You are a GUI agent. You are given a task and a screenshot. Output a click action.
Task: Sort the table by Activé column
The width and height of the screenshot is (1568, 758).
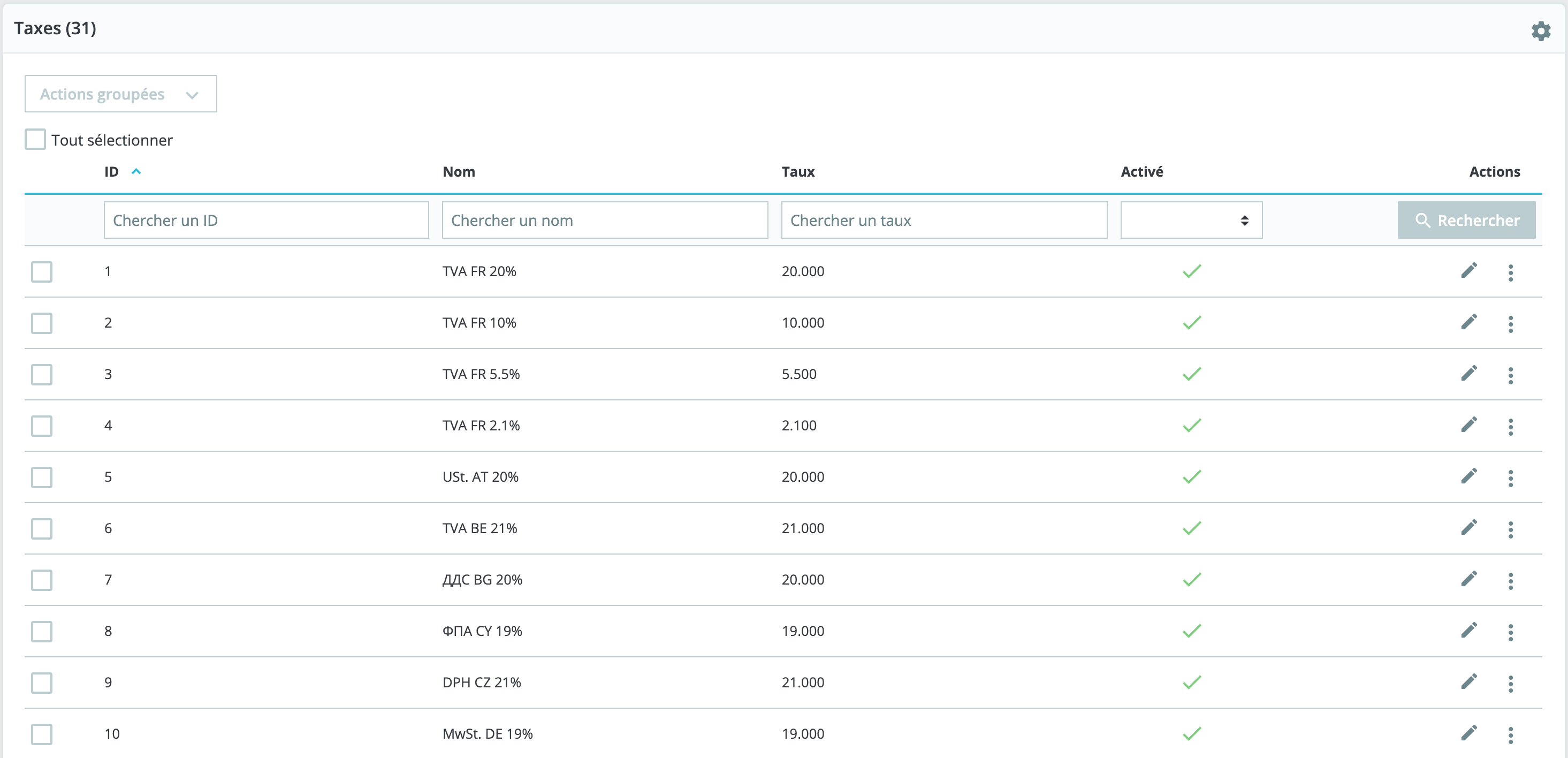click(x=1142, y=172)
